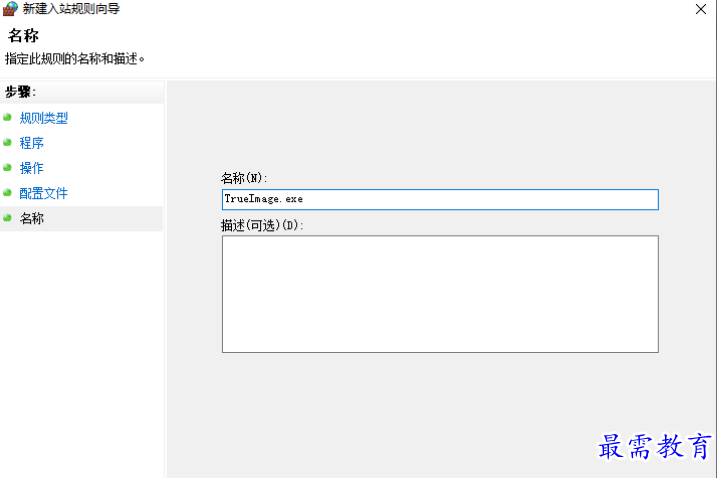
Task: Click the 名称(N): field label
Action: pyautogui.click(x=244, y=178)
